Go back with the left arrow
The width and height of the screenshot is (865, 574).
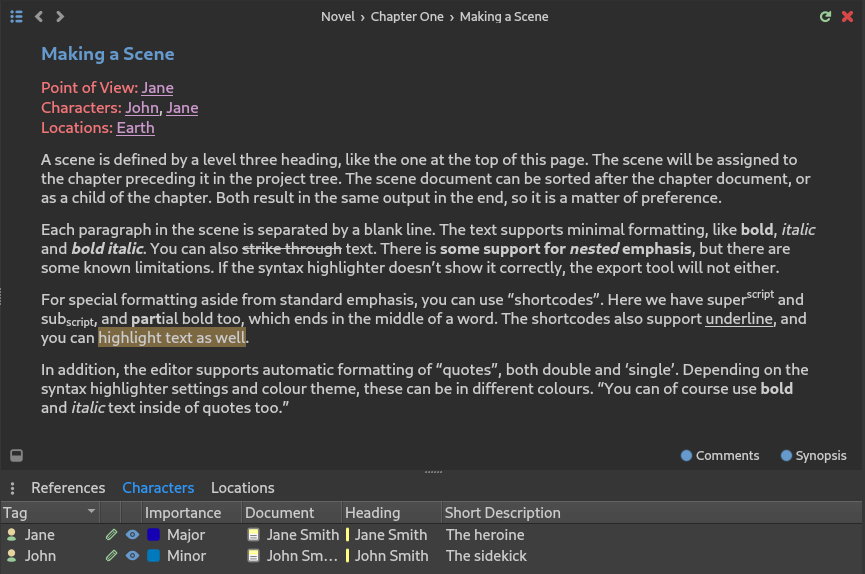pyautogui.click(x=39, y=17)
